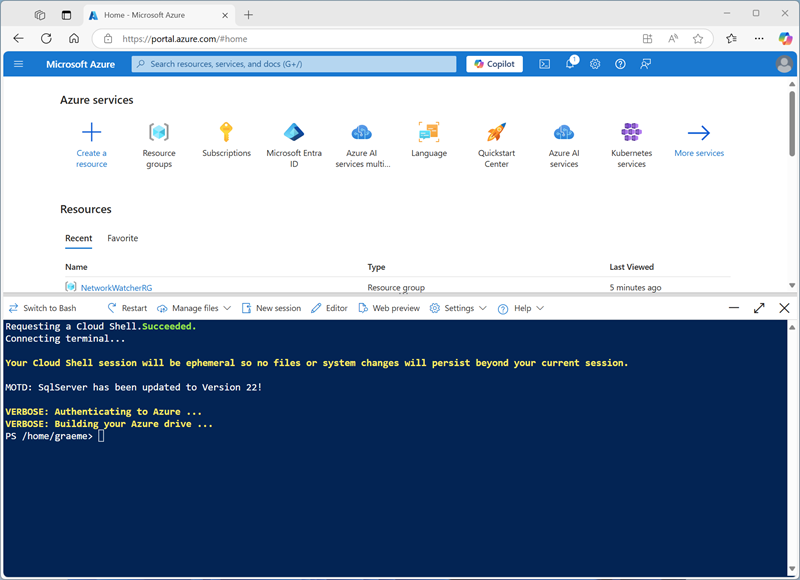Restart the Cloud Shell session
The width and height of the screenshot is (800, 580).
(128, 308)
